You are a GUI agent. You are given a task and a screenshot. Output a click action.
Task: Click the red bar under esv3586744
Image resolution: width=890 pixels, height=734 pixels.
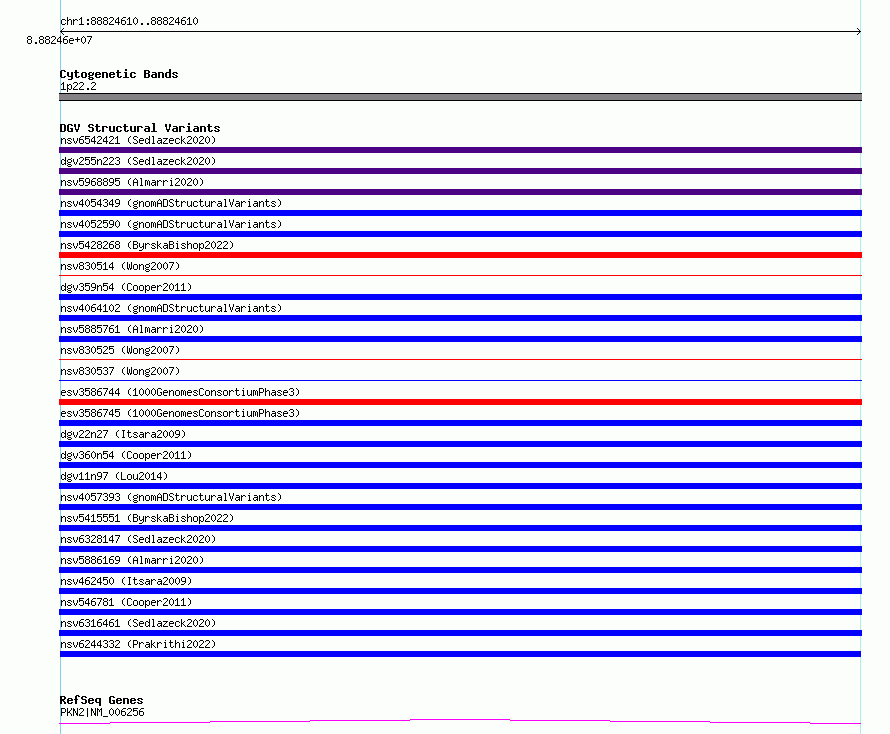click(x=460, y=402)
